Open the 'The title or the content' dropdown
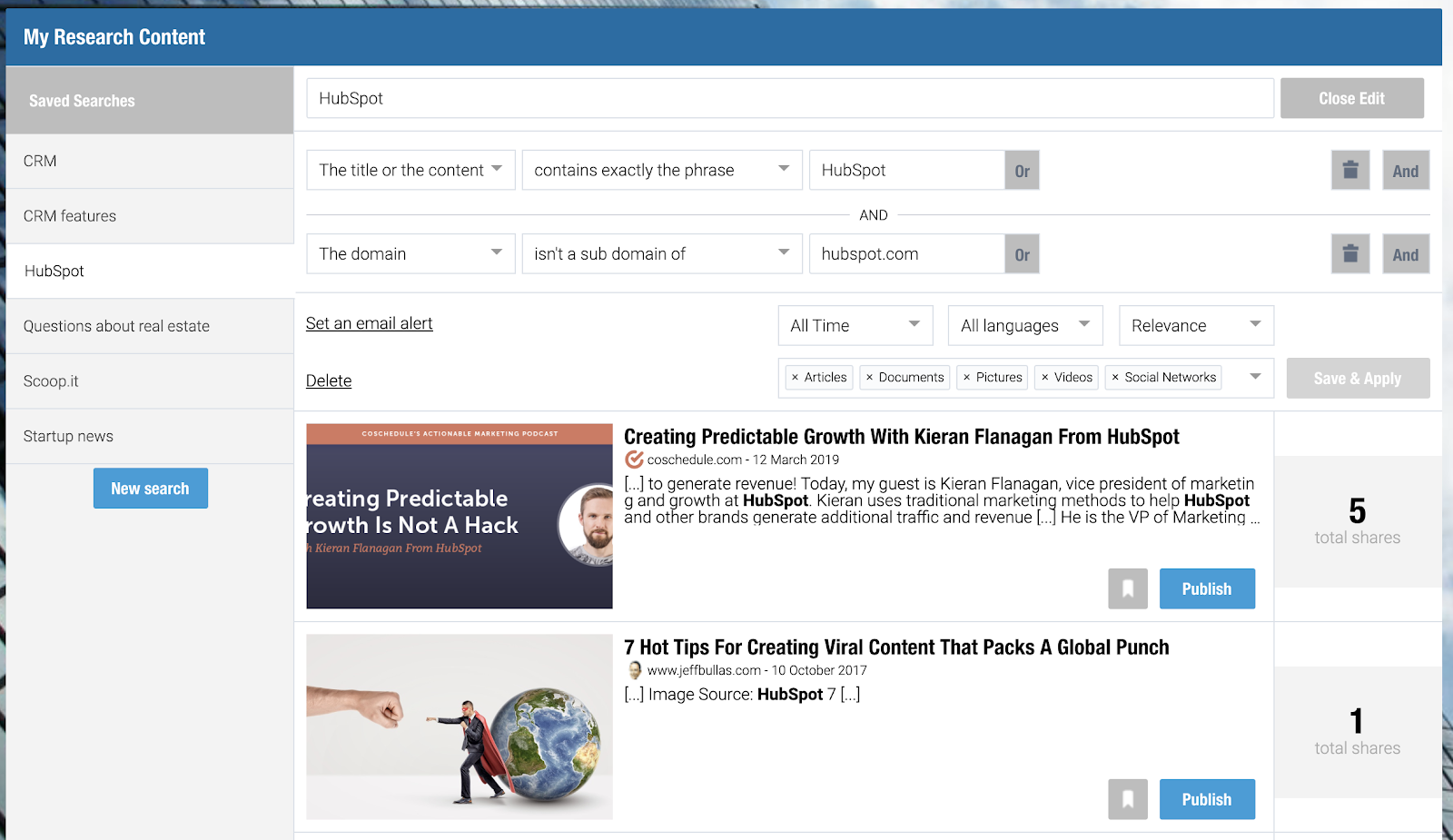 (410, 170)
